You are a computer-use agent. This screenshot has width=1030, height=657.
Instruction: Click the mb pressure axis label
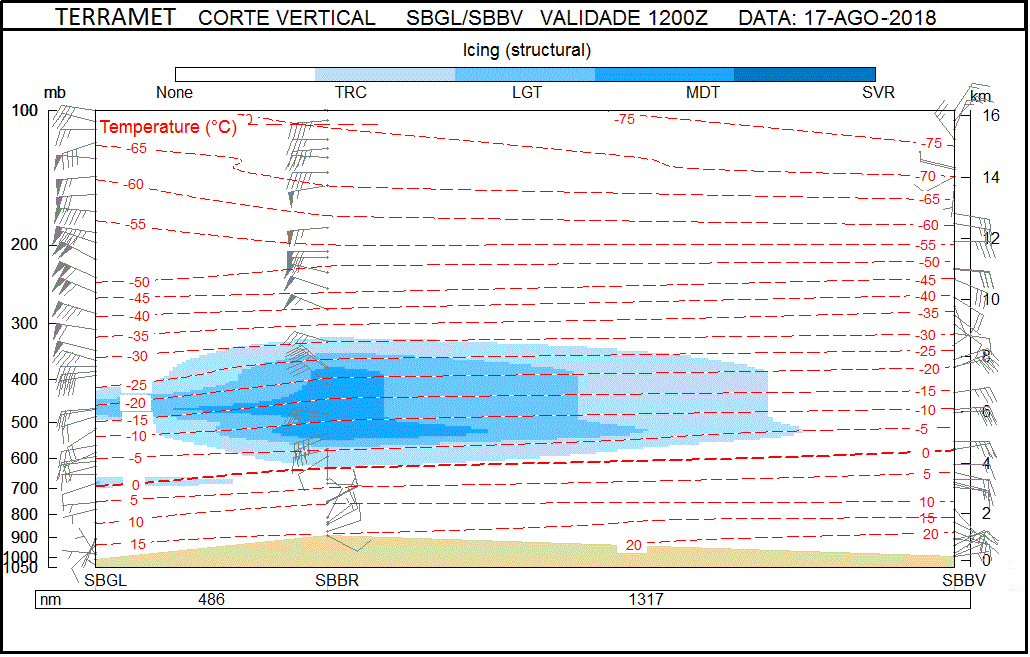coord(55,93)
